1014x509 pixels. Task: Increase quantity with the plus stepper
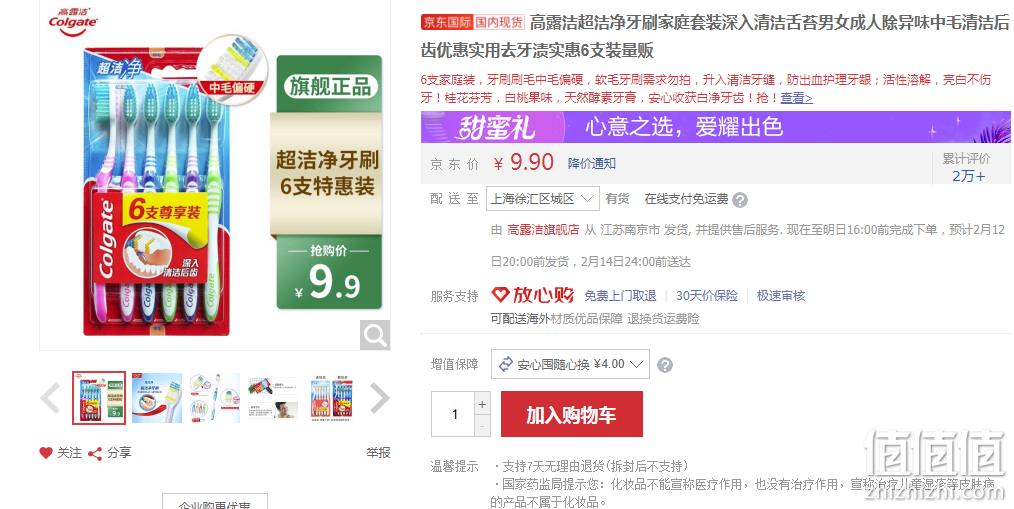pos(482,404)
